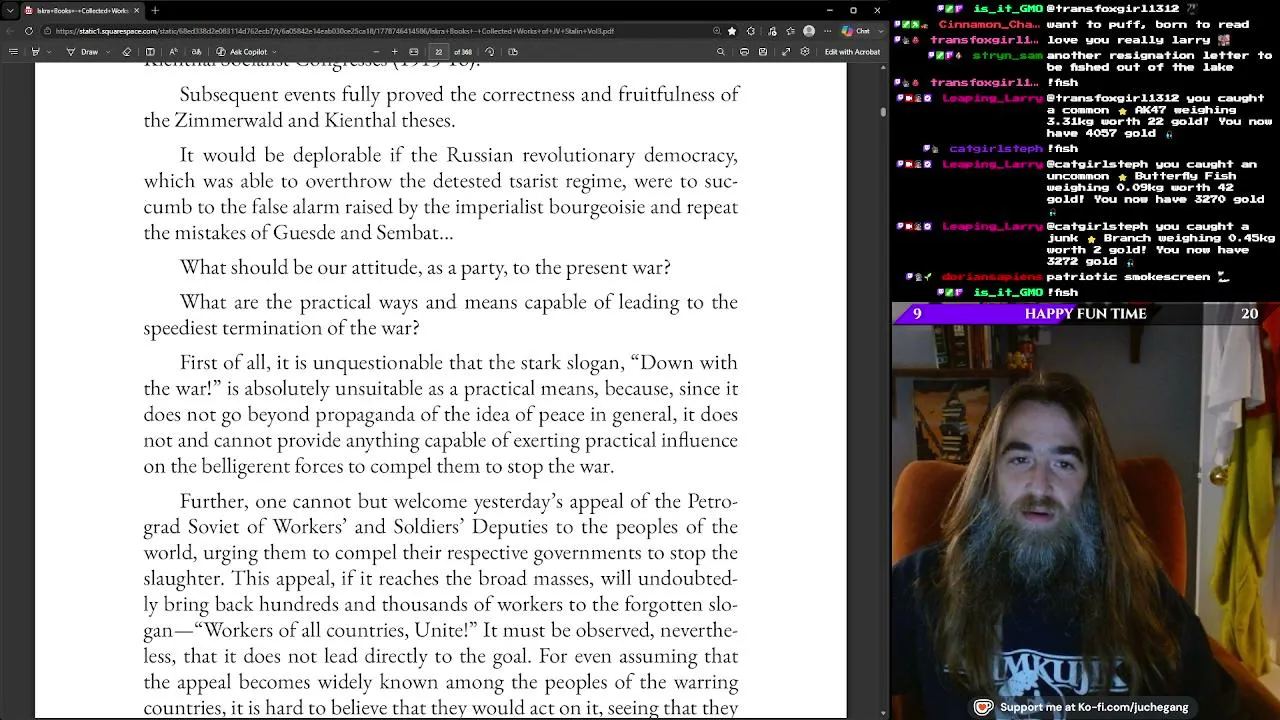Click 'Zimmerwald and Kienthal theses' text
Viewport: 1280px width, 720px height.
(315, 120)
